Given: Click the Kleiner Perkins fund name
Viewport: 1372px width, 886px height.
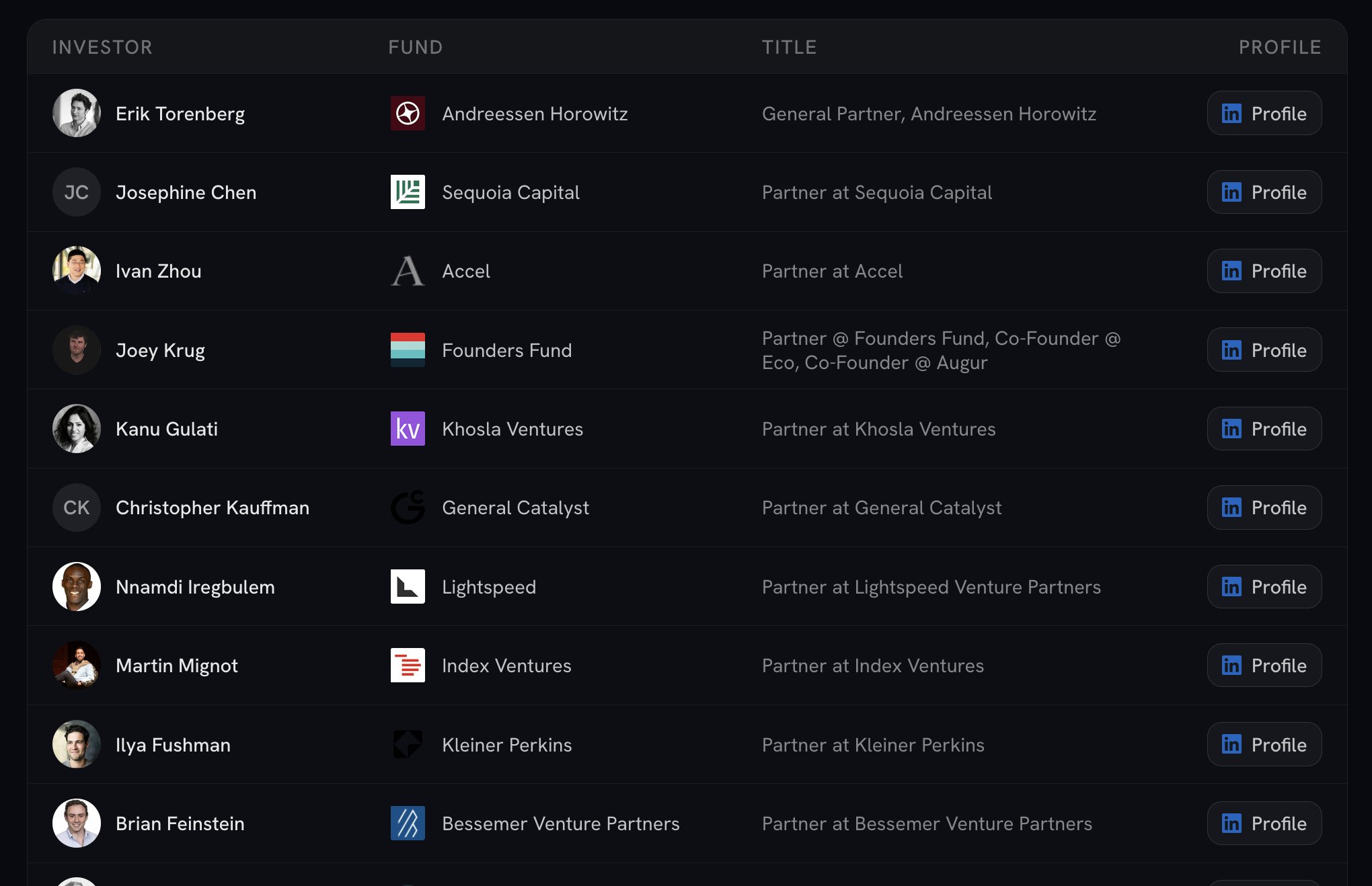Looking at the screenshot, I should coord(507,745).
